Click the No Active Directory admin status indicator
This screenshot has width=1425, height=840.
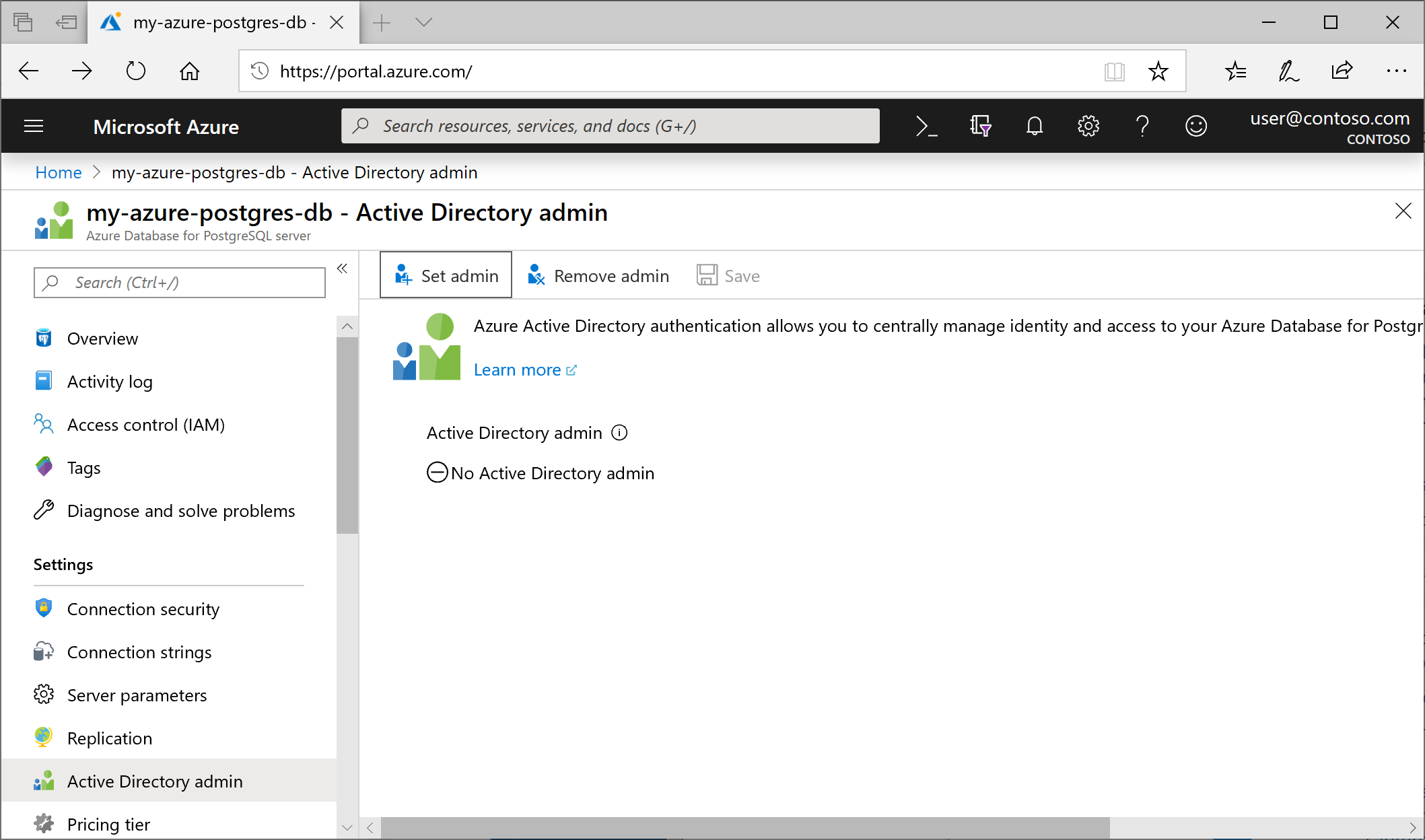click(542, 473)
